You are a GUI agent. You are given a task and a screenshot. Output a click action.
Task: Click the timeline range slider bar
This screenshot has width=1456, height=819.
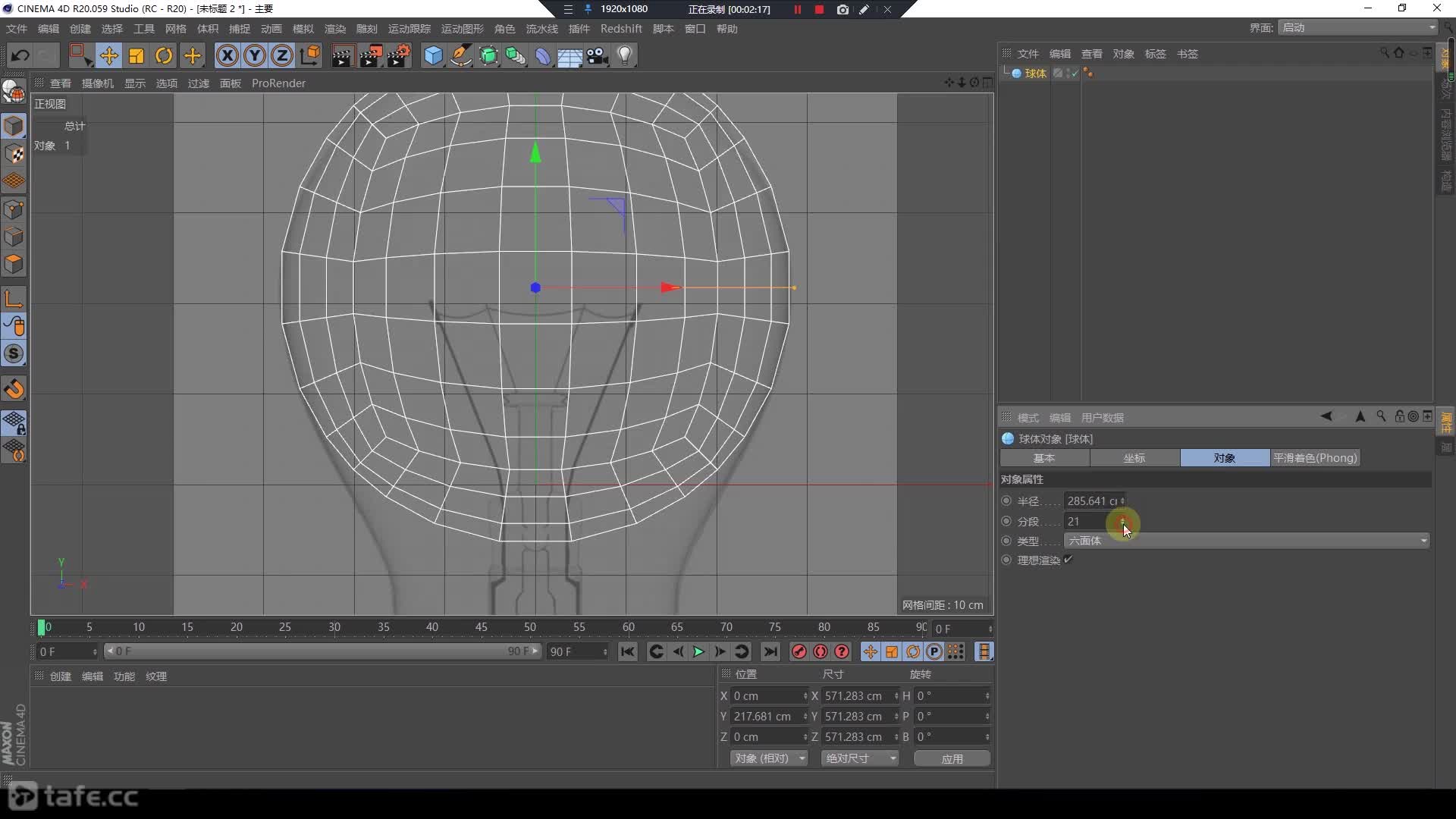click(x=322, y=651)
